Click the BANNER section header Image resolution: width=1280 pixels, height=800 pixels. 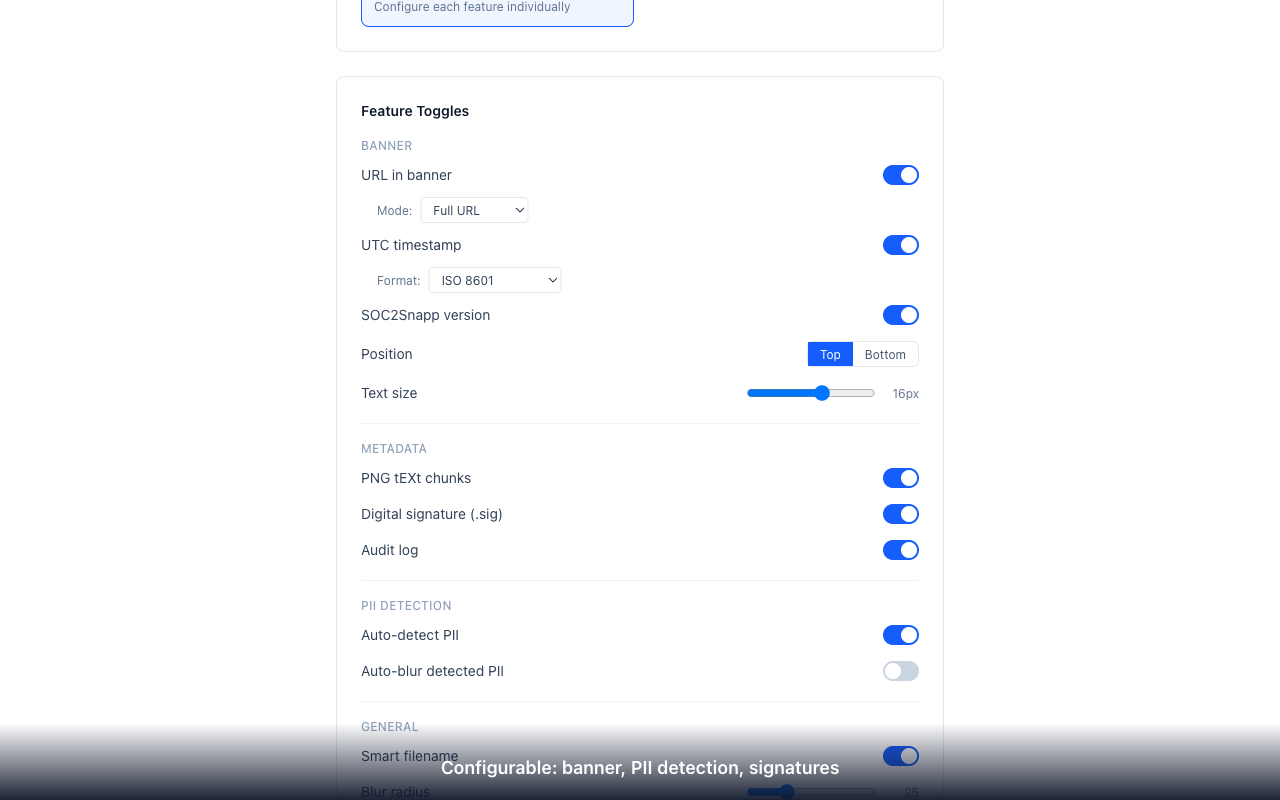[386, 145]
